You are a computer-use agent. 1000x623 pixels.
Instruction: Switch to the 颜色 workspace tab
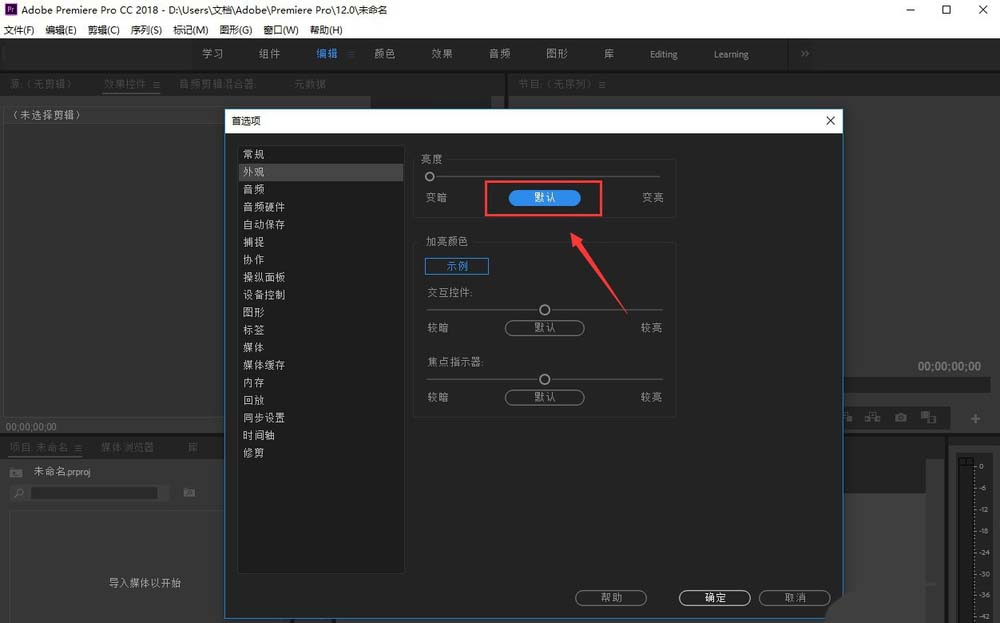point(385,54)
